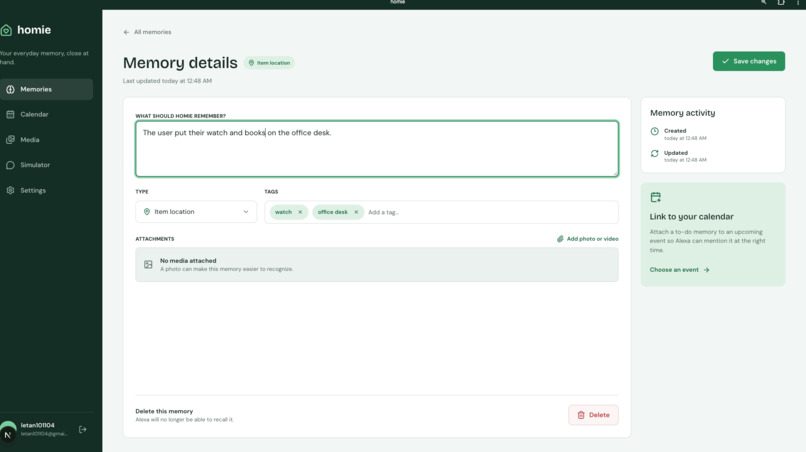Click the Item location badge near title

[x=269, y=63]
